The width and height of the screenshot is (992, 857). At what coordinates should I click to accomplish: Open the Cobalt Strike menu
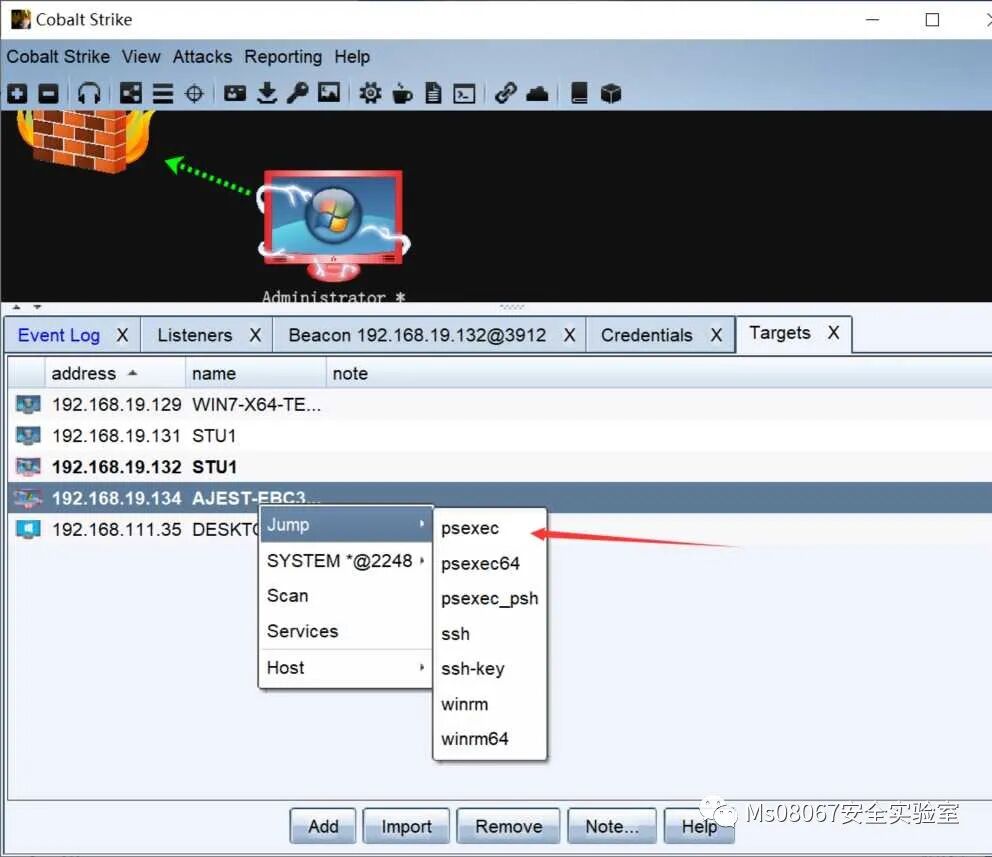click(58, 57)
